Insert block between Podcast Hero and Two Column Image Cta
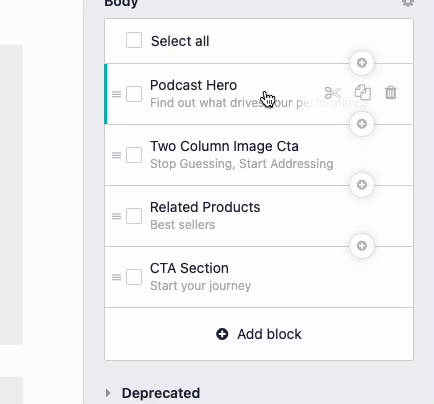This screenshot has height=404, width=434. [362, 124]
